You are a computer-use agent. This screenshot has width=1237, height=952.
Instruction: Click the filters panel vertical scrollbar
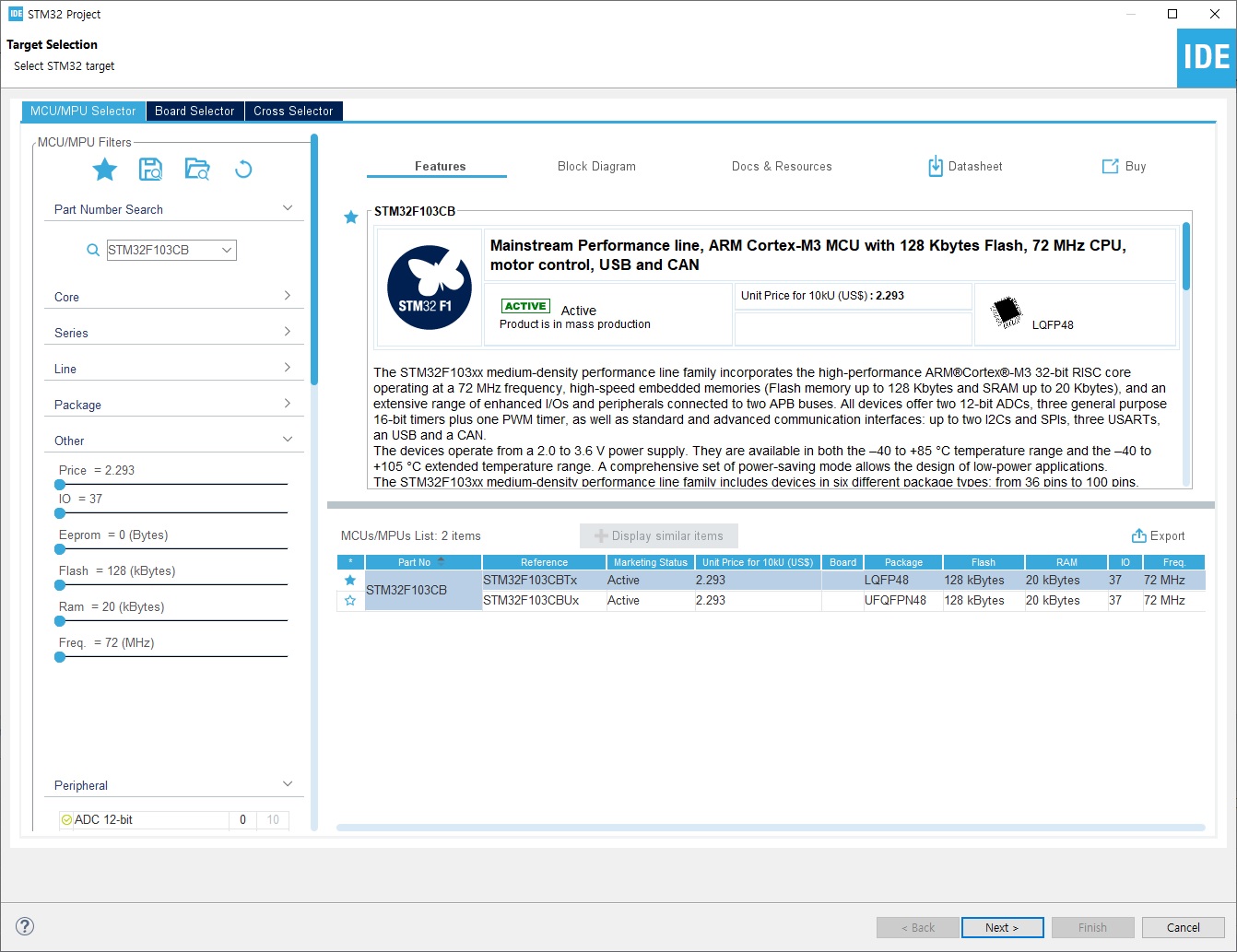point(314,260)
